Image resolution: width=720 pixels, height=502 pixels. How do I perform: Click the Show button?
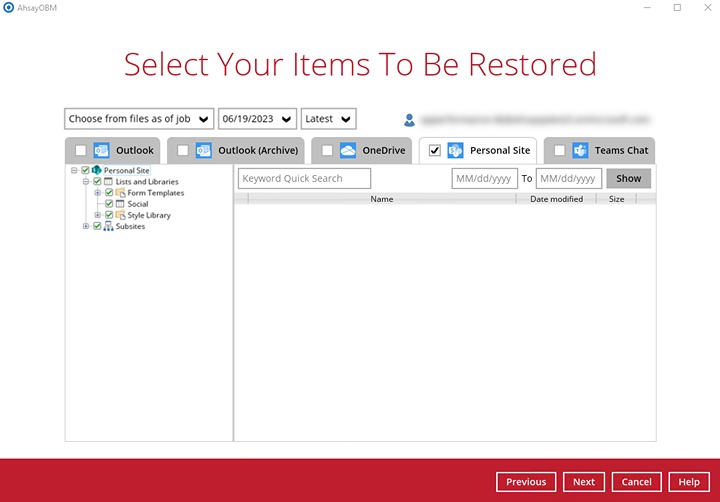628,179
